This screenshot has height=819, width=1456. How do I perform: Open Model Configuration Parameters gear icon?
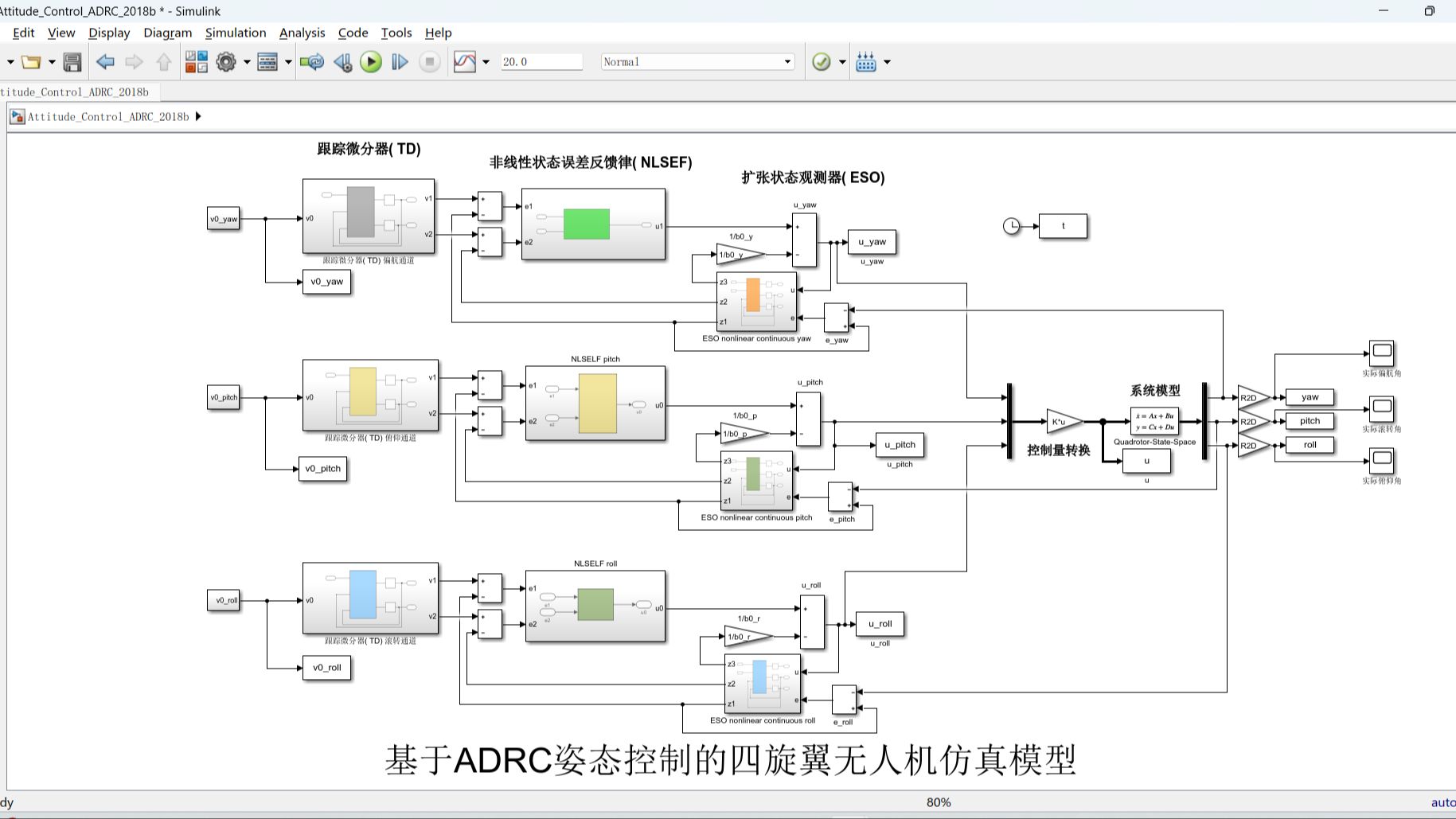click(225, 61)
